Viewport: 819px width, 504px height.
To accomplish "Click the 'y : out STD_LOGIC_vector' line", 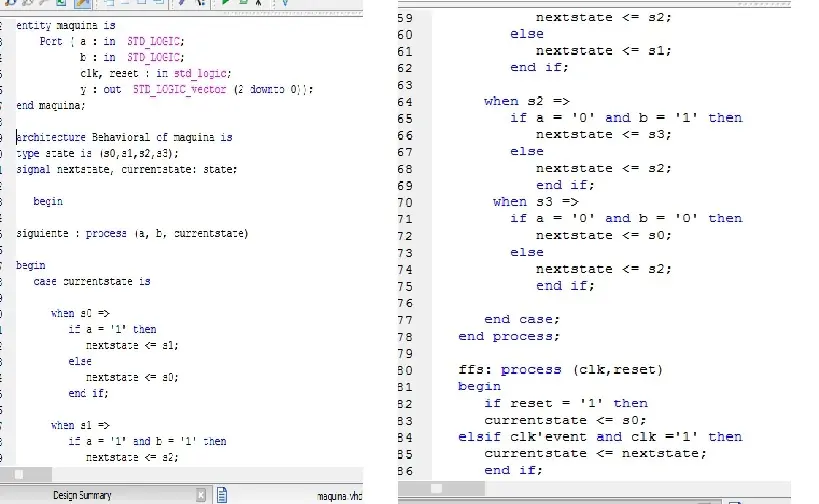I will coord(196,89).
